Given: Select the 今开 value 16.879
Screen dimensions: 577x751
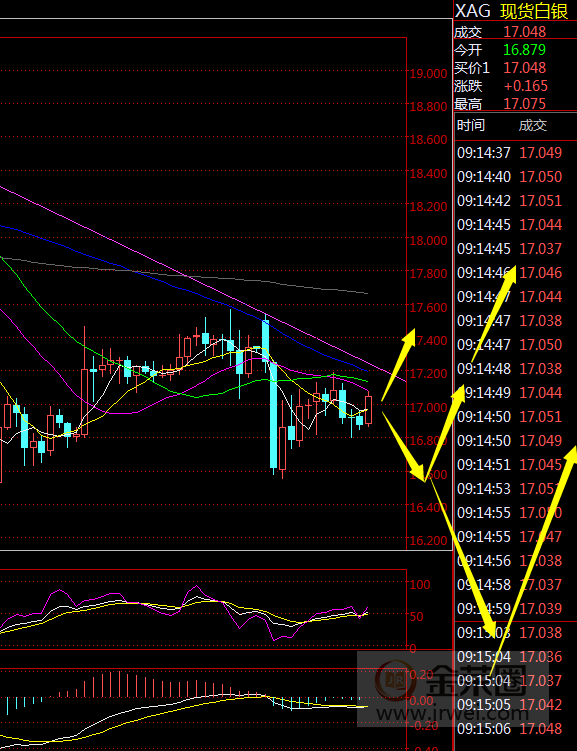Looking at the screenshot, I should [x=524, y=50].
